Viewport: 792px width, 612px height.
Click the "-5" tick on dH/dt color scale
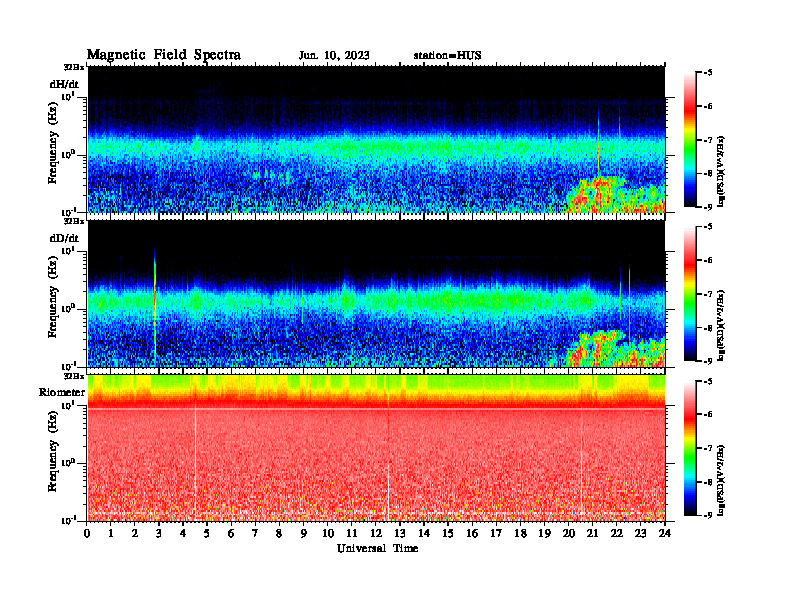tap(707, 73)
